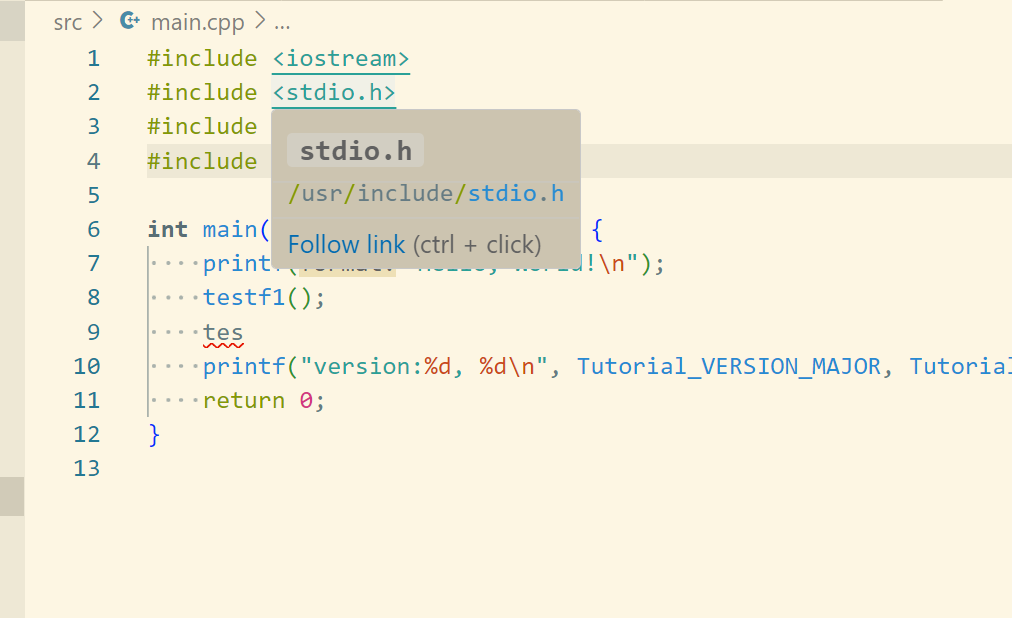Click Follow link in the hover popup
The height and width of the screenshot is (618, 1012).
[x=347, y=244]
